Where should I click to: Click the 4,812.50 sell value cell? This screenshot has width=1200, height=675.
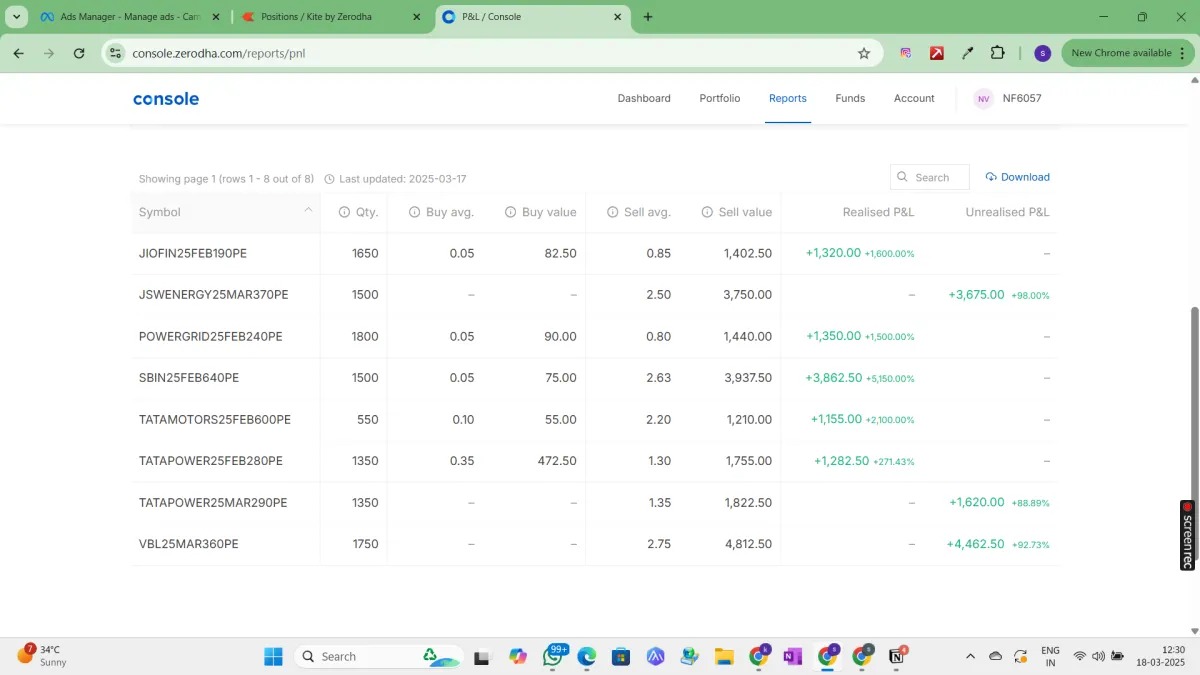[748, 544]
